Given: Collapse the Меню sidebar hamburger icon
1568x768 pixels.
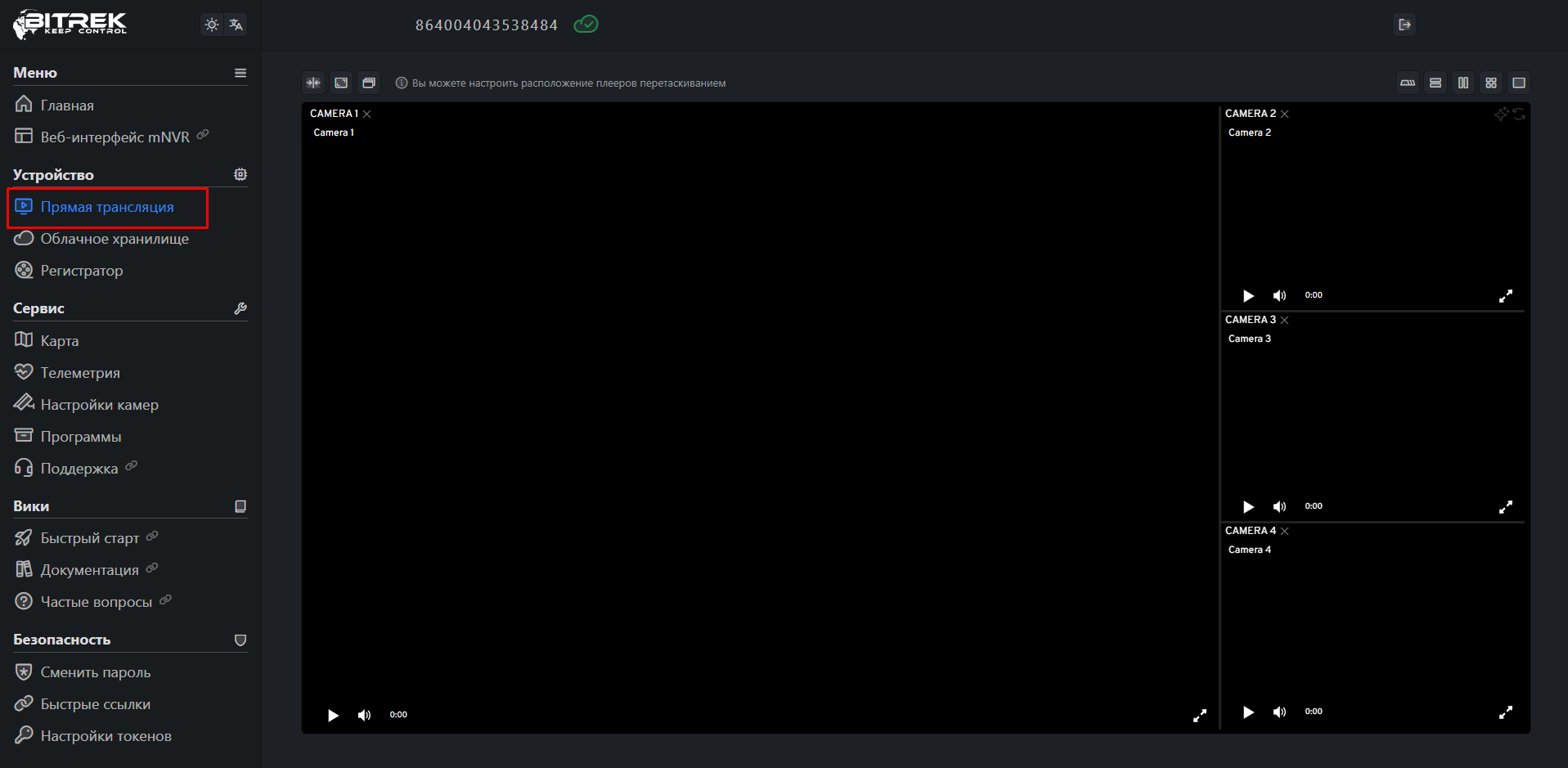Looking at the screenshot, I should click(240, 73).
